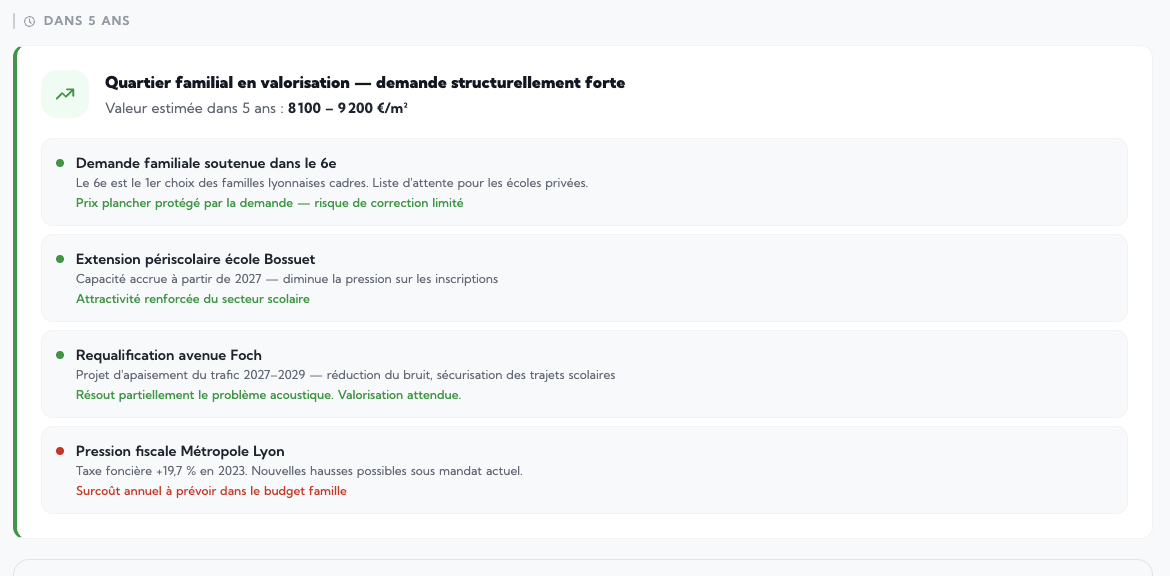Open the card Extension périscolaire école Bossuet
The height and width of the screenshot is (576, 1170).
pos(584,278)
